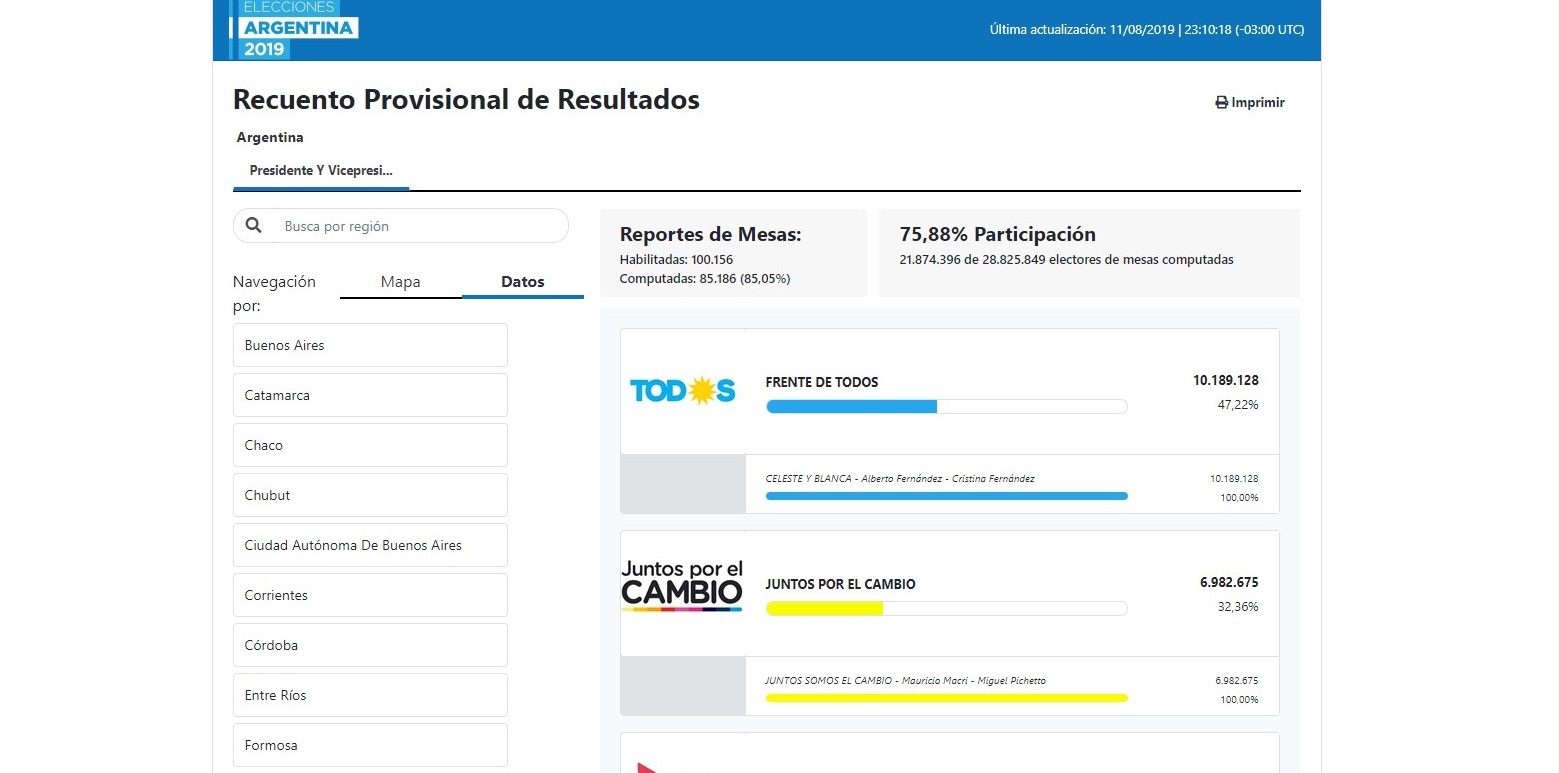This screenshot has height=773, width=1559.
Task: Click the search magnifier icon
Action: [x=254, y=226]
